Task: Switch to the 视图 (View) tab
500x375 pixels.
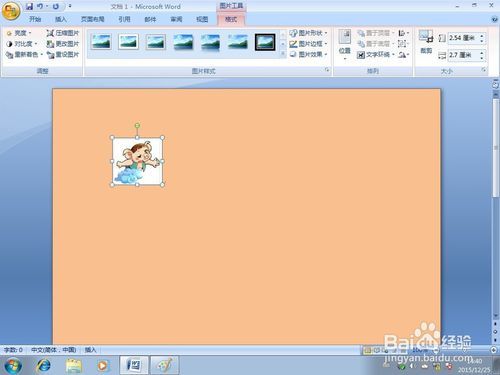Action: point(202,19)
